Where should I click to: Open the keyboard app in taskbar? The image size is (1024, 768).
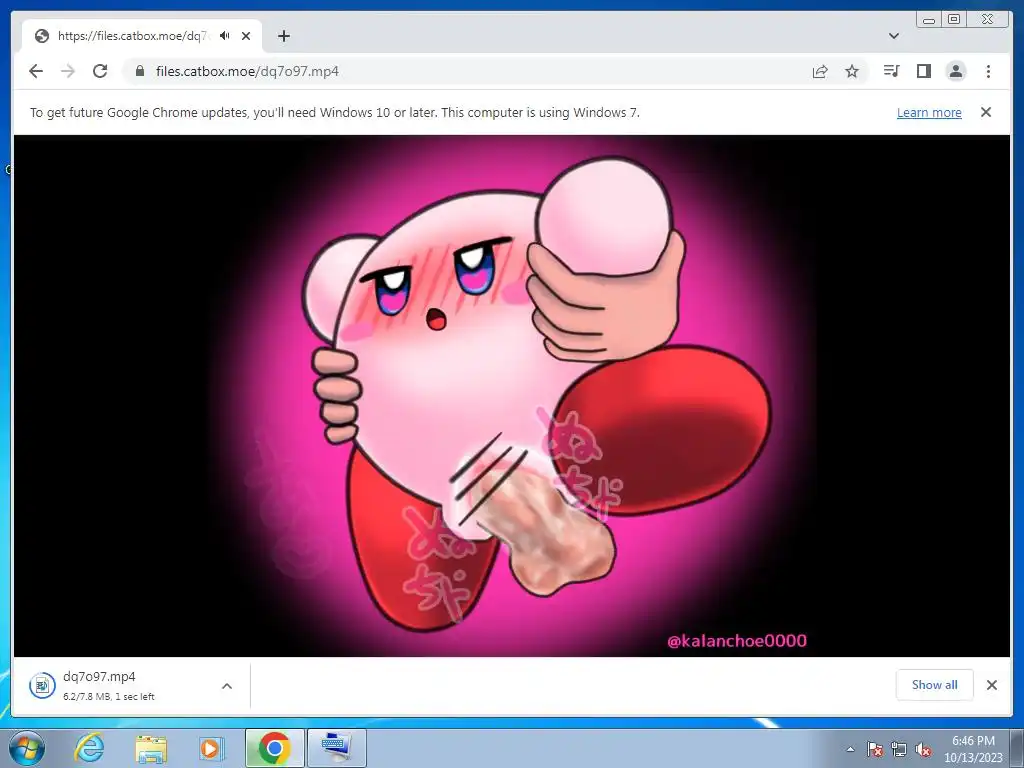tap(336, 748)
